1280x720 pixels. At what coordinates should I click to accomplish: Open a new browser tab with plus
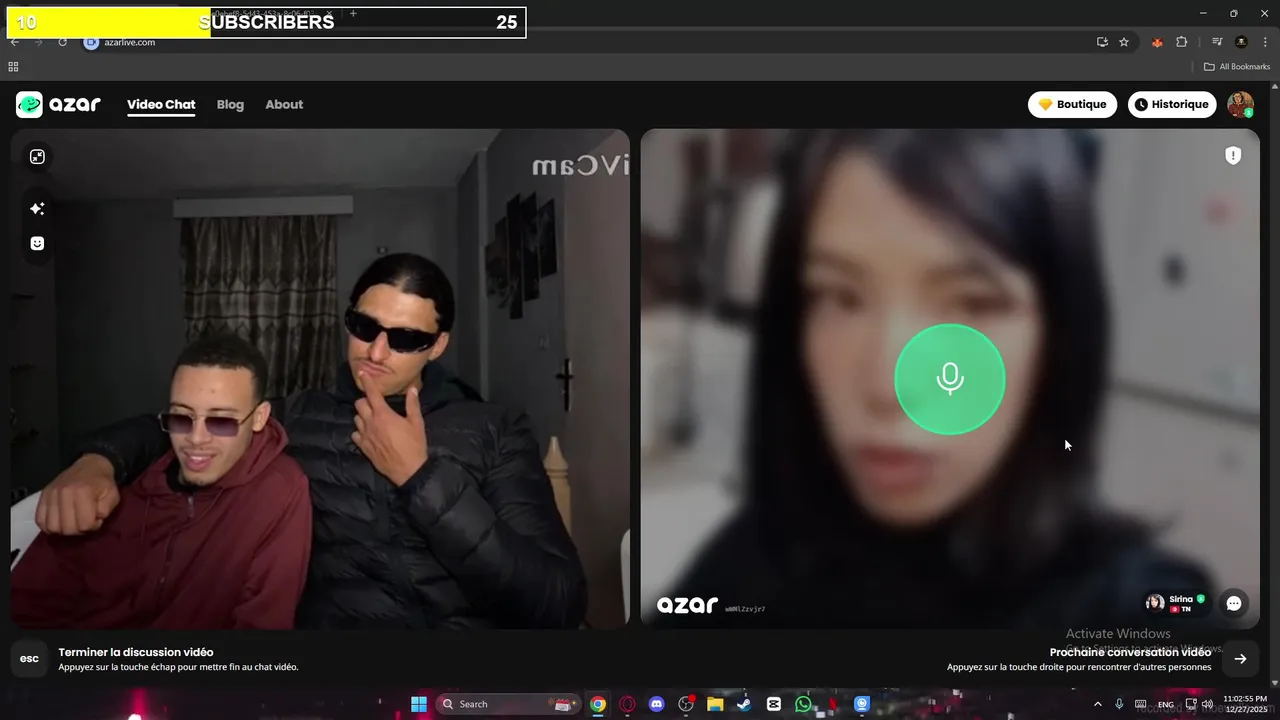(353, 13)
